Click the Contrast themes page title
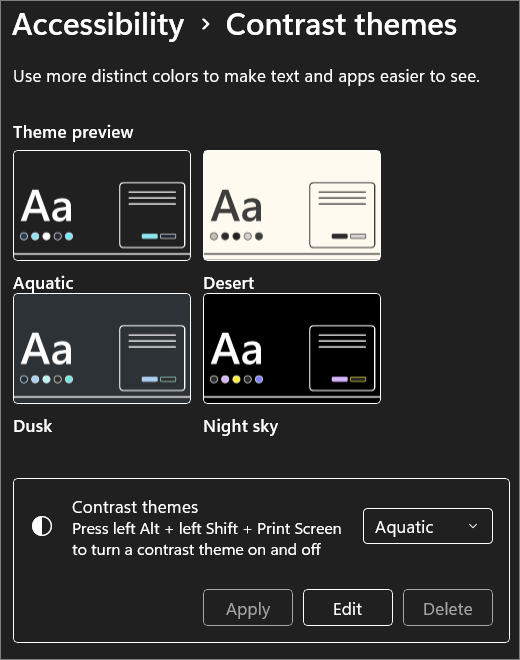The width and height of the screenshot is (520, 660). (x=341, y=24)
